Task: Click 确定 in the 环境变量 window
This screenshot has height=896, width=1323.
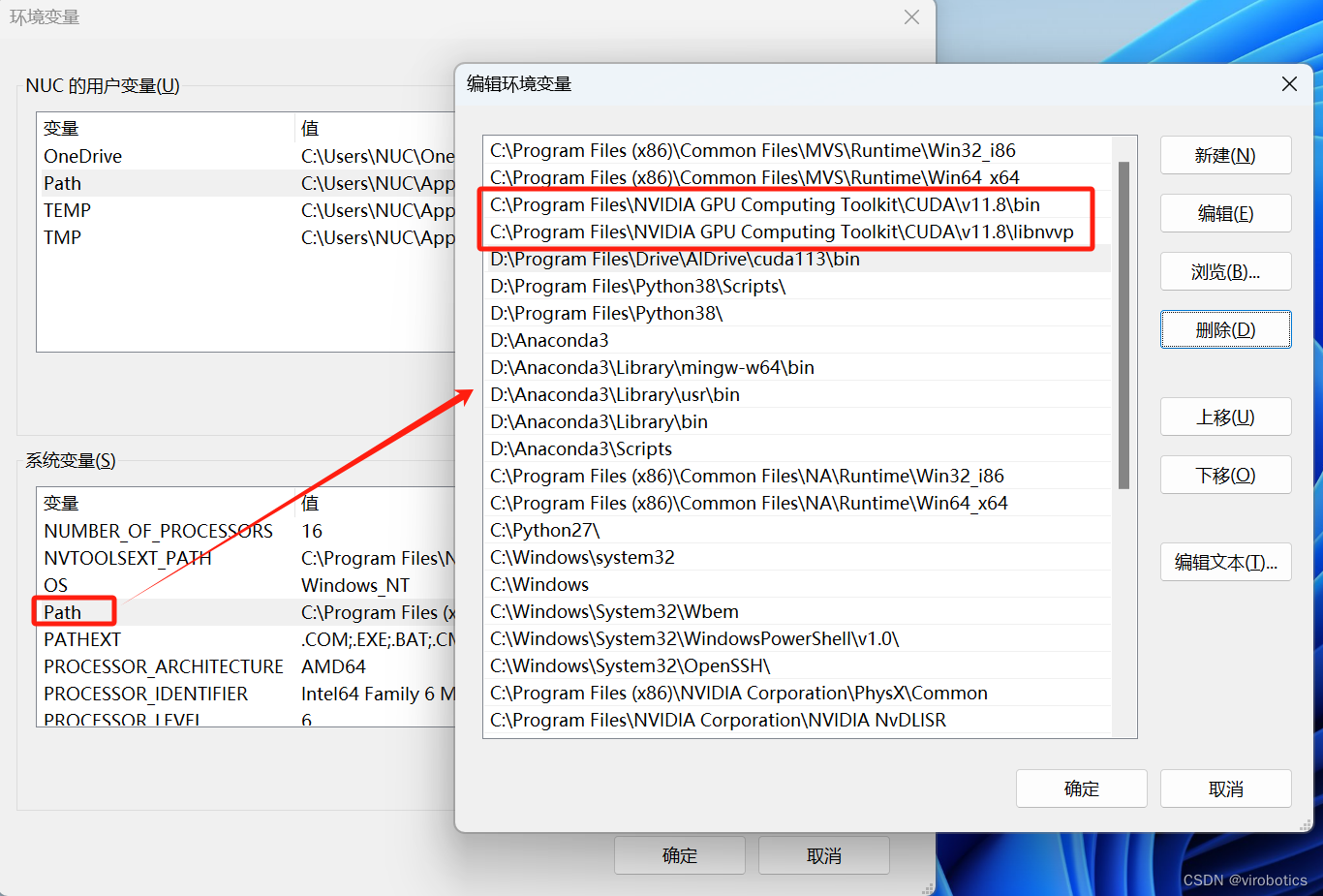Action: (x=679, y=855)
